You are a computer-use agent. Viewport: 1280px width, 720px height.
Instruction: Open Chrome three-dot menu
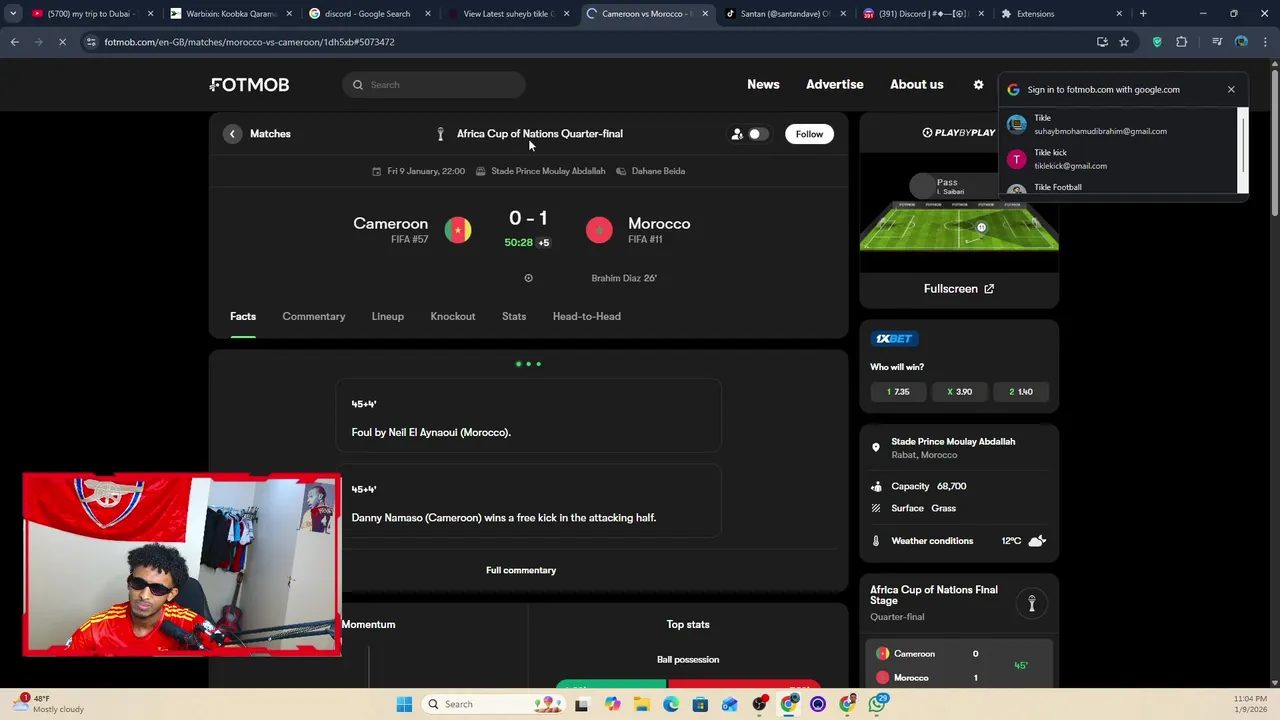pyautogui.click(x=1265, y=42)
